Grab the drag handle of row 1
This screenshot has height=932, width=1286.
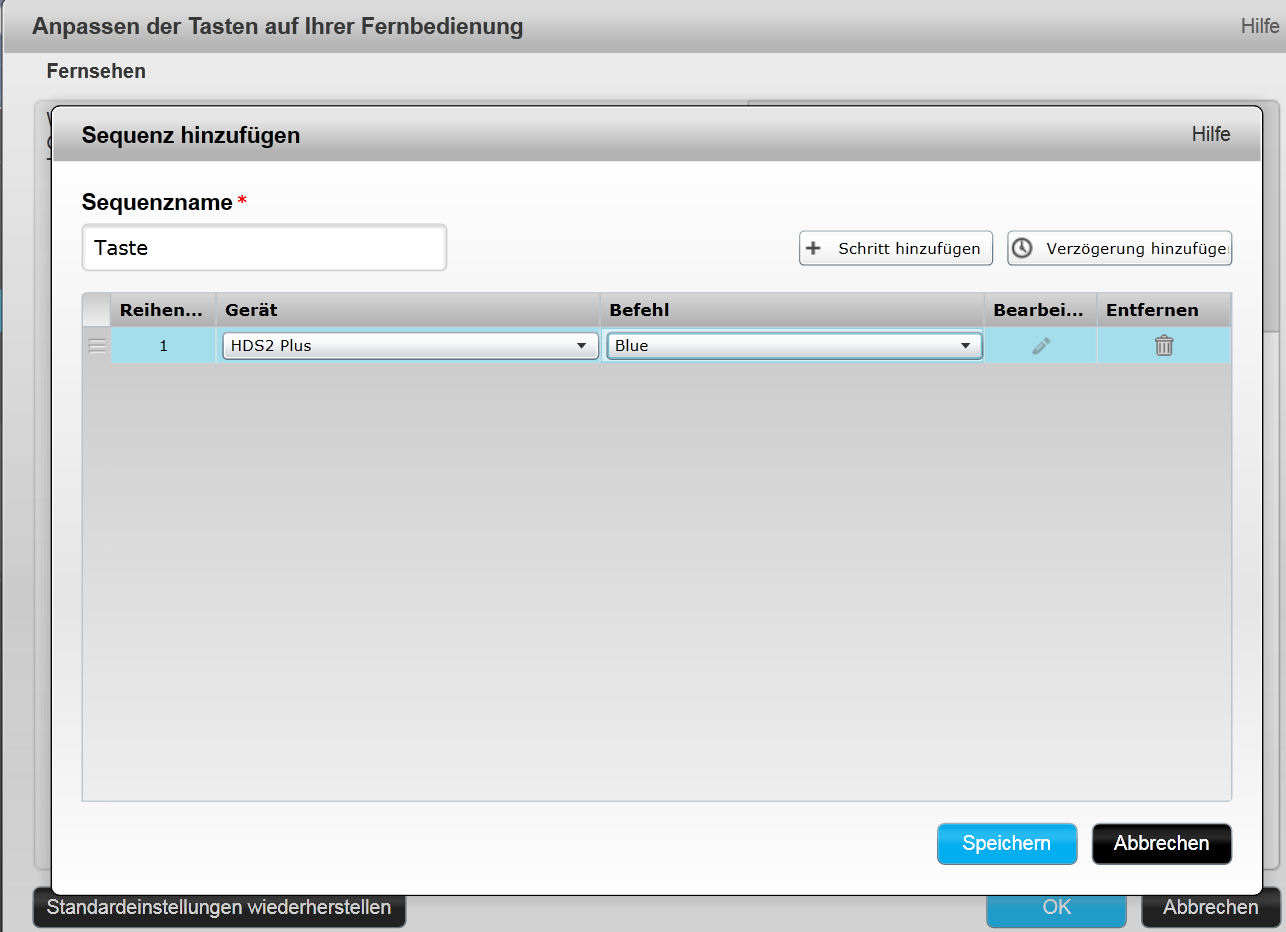[97, 346]
